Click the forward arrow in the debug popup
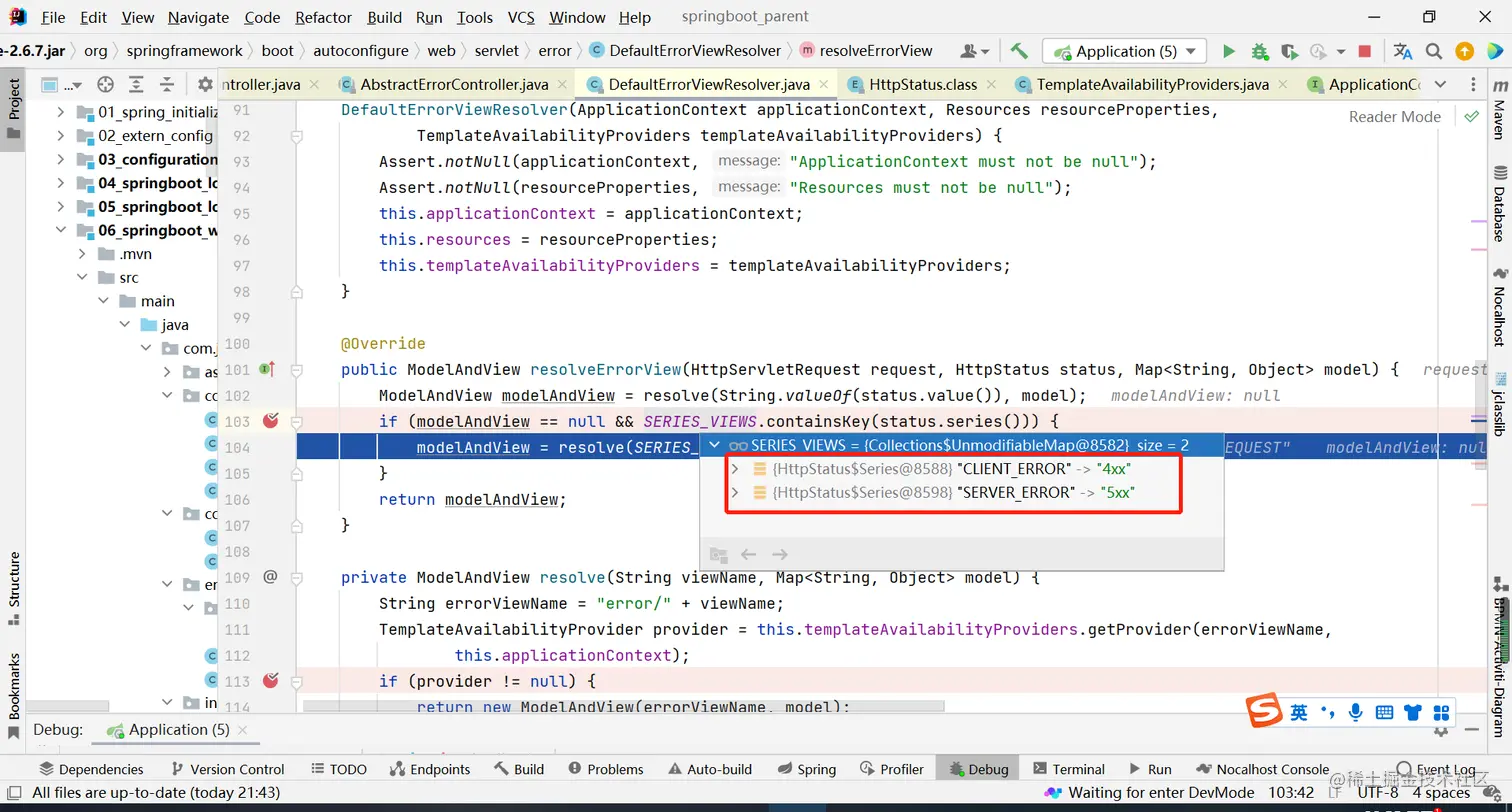Image resolution: width=1512 pixels, height=812 pixels. point(780,554)
